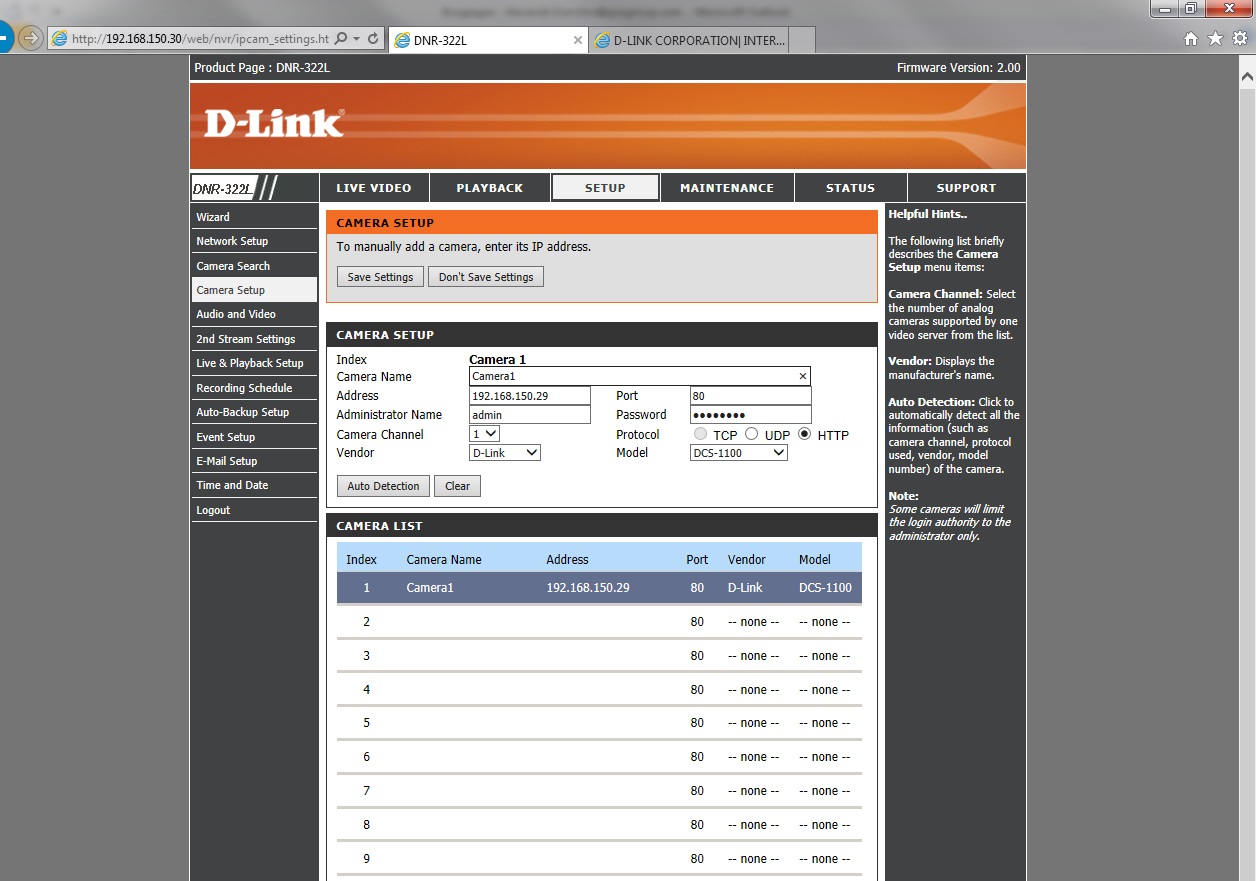Expand the Vendor dropdown list
The image size is (1256, 881).
tap(505, 453)
